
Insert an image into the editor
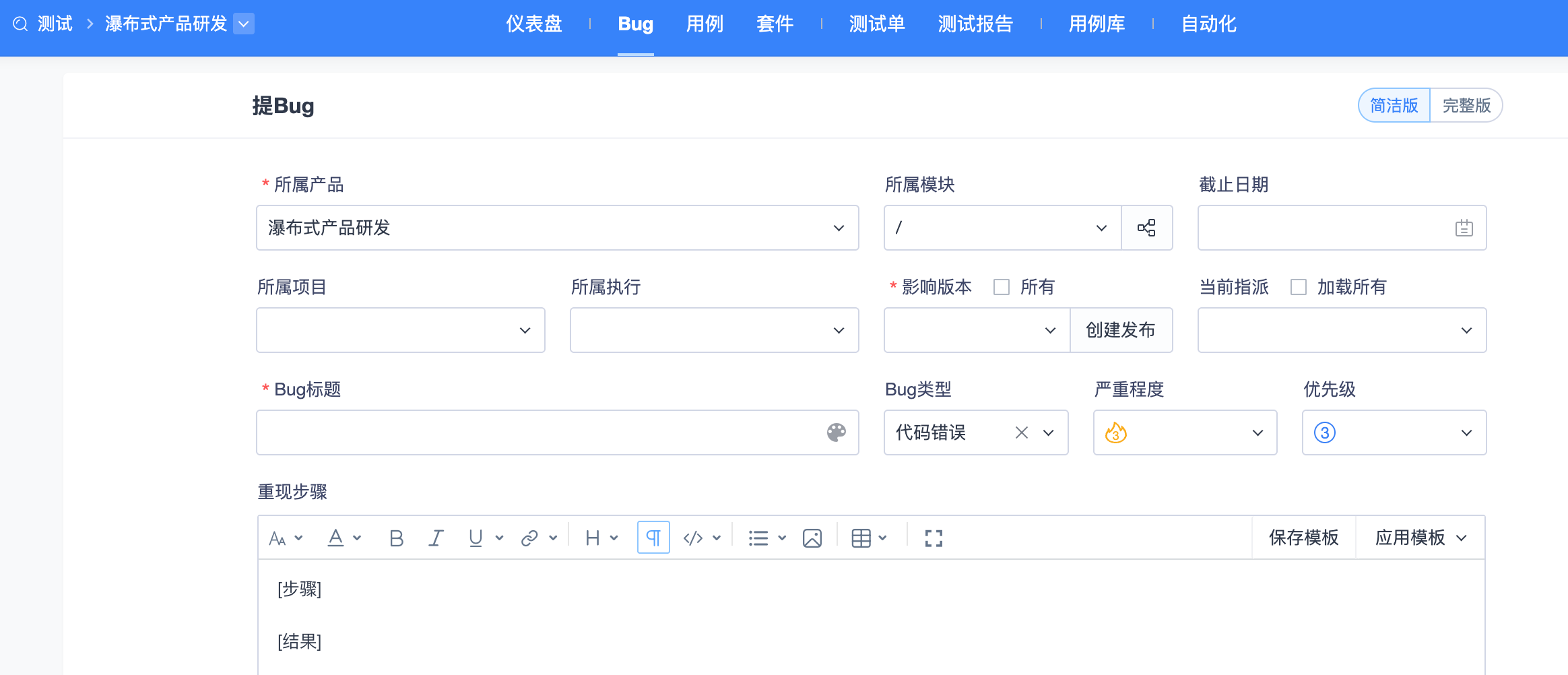(x=812, y=538)
